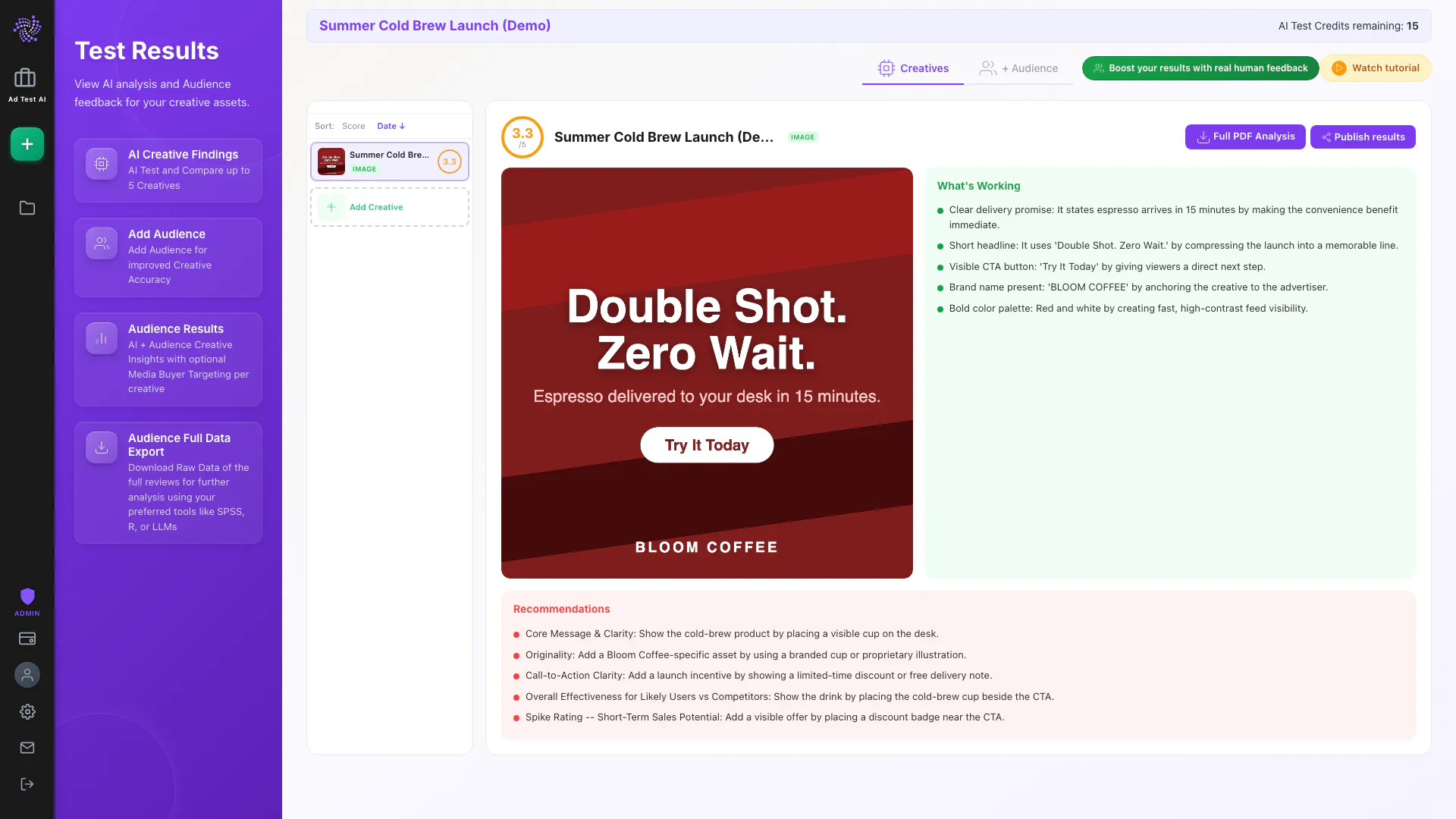Click AI Test Credits remaining: 15
This screenshot has width=1456, height=819.
coord(1348,26)
